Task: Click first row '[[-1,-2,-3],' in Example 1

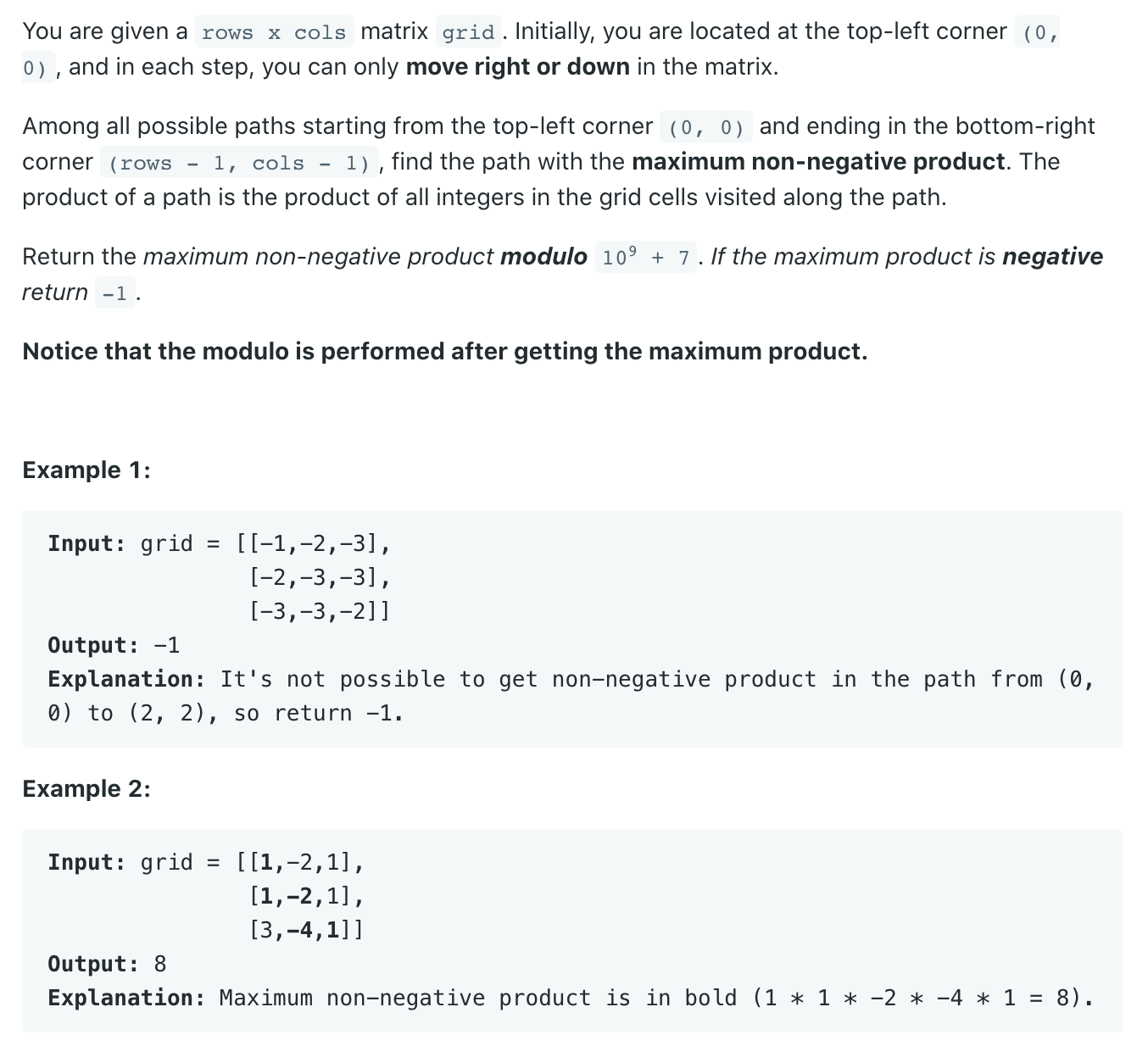Action: pyautogui.click(x=314, y=543)
